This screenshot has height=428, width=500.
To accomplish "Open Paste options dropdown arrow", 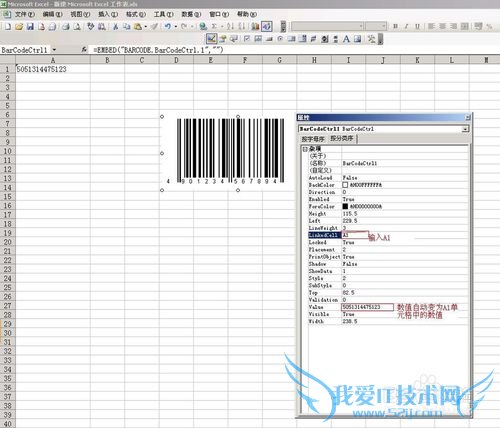I will coord(146,27).
